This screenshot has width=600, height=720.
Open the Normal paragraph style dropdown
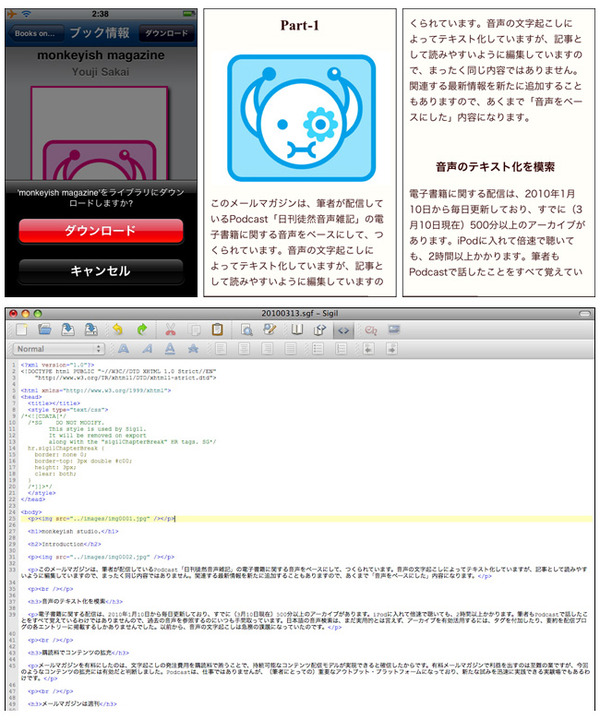point(59,349)
